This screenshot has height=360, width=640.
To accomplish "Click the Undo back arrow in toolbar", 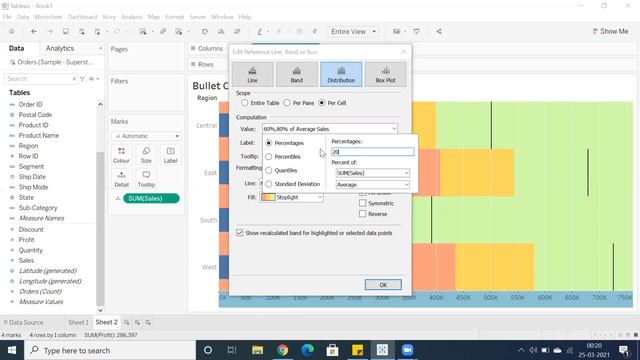I will (34, 31).
